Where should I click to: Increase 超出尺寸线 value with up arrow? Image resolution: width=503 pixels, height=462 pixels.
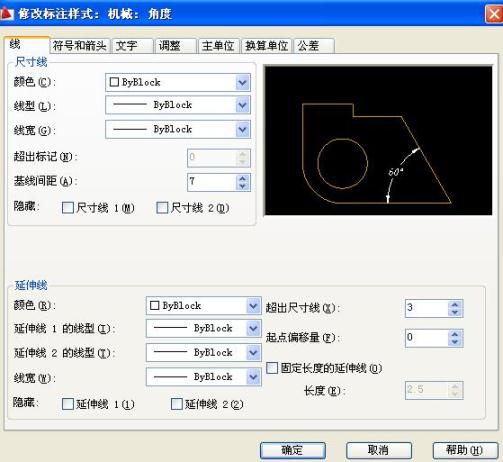click(x=455, y=304)
